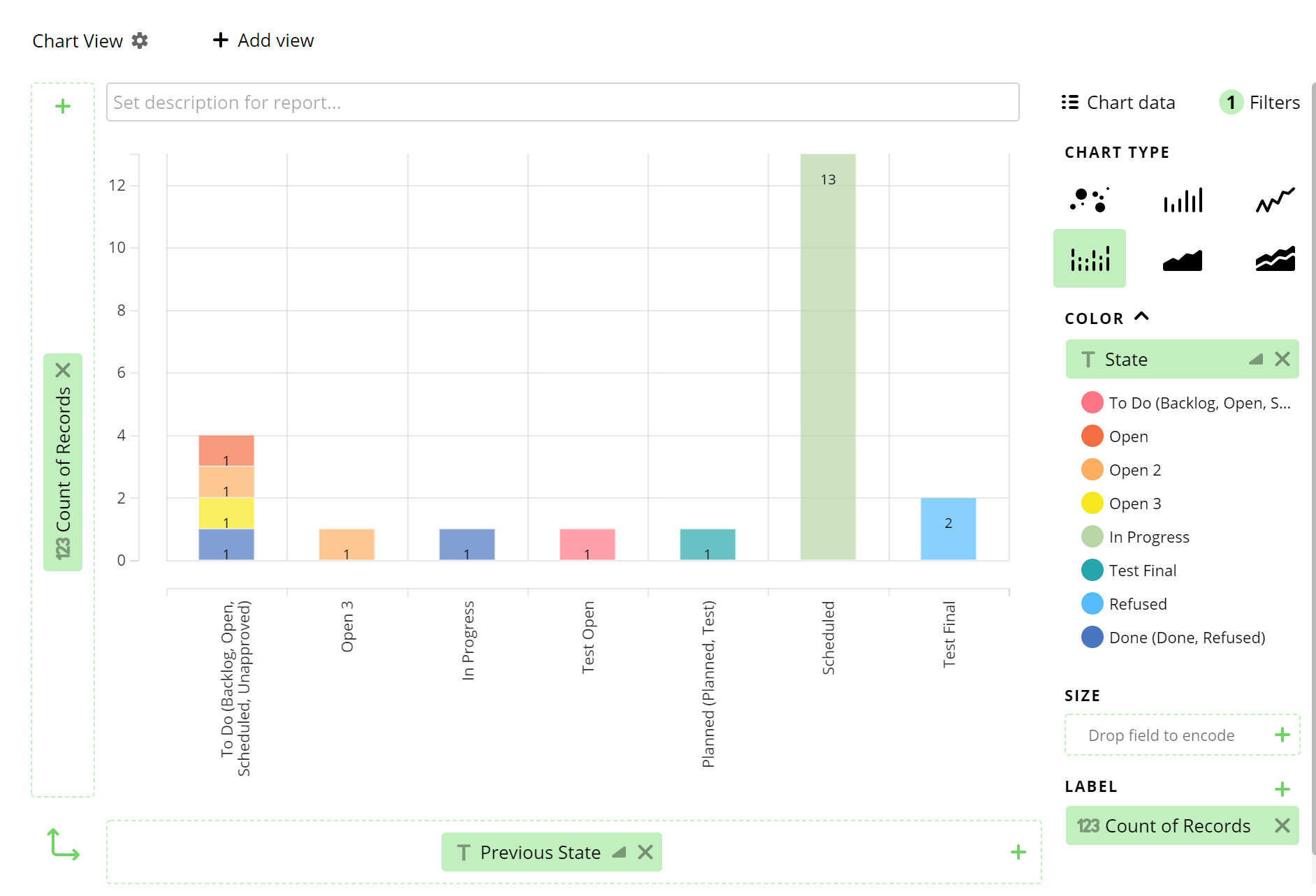
Task: Change sort order on the State field
Action: 1256,359
